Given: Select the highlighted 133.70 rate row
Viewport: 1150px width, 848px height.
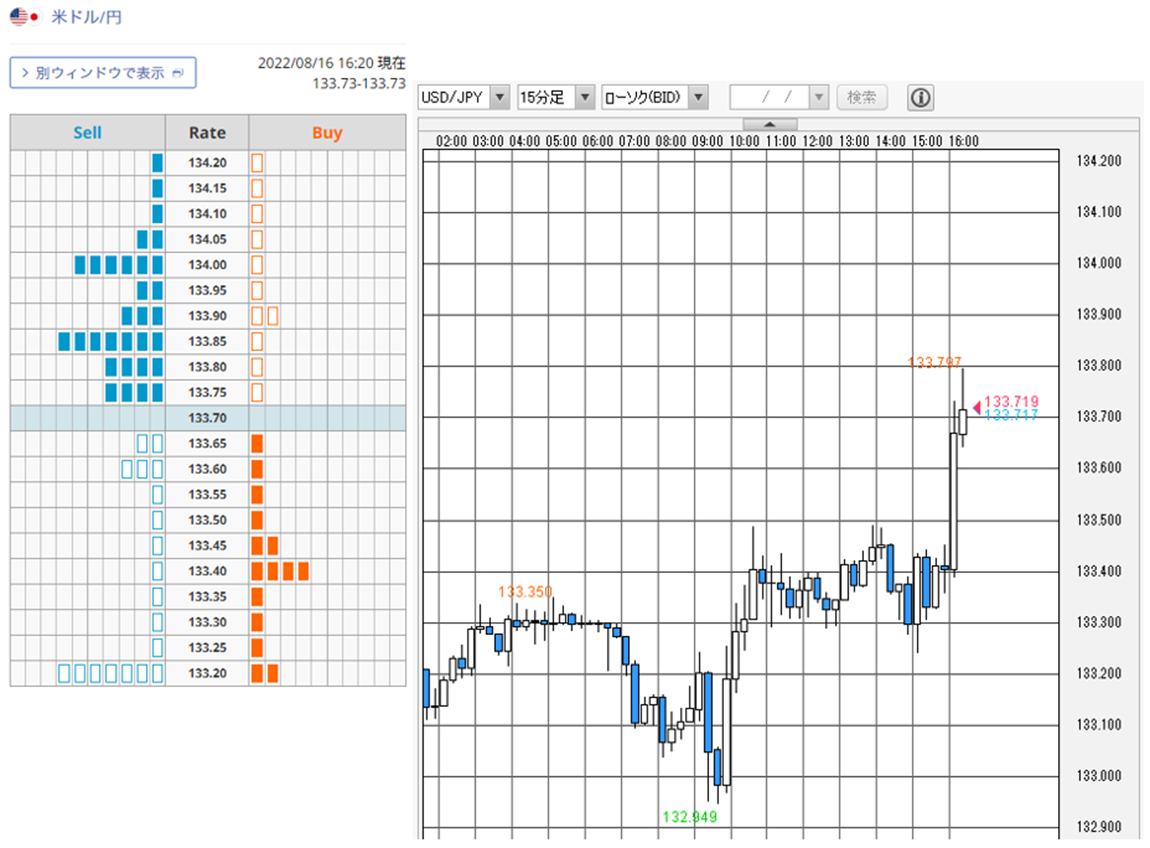Looking at the screenshot, I should (208, 417).
